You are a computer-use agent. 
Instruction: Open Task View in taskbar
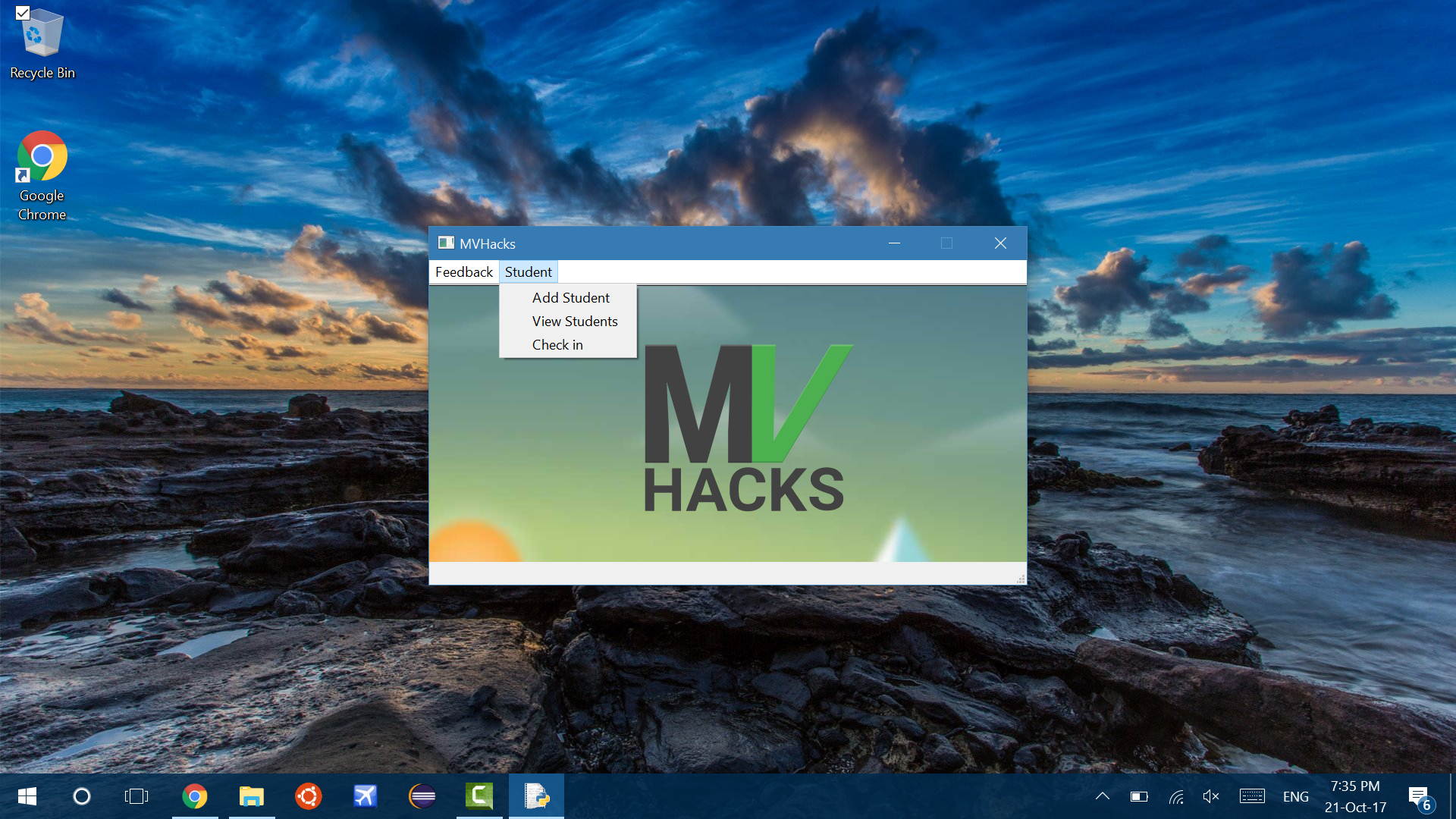tap(136, 796)
